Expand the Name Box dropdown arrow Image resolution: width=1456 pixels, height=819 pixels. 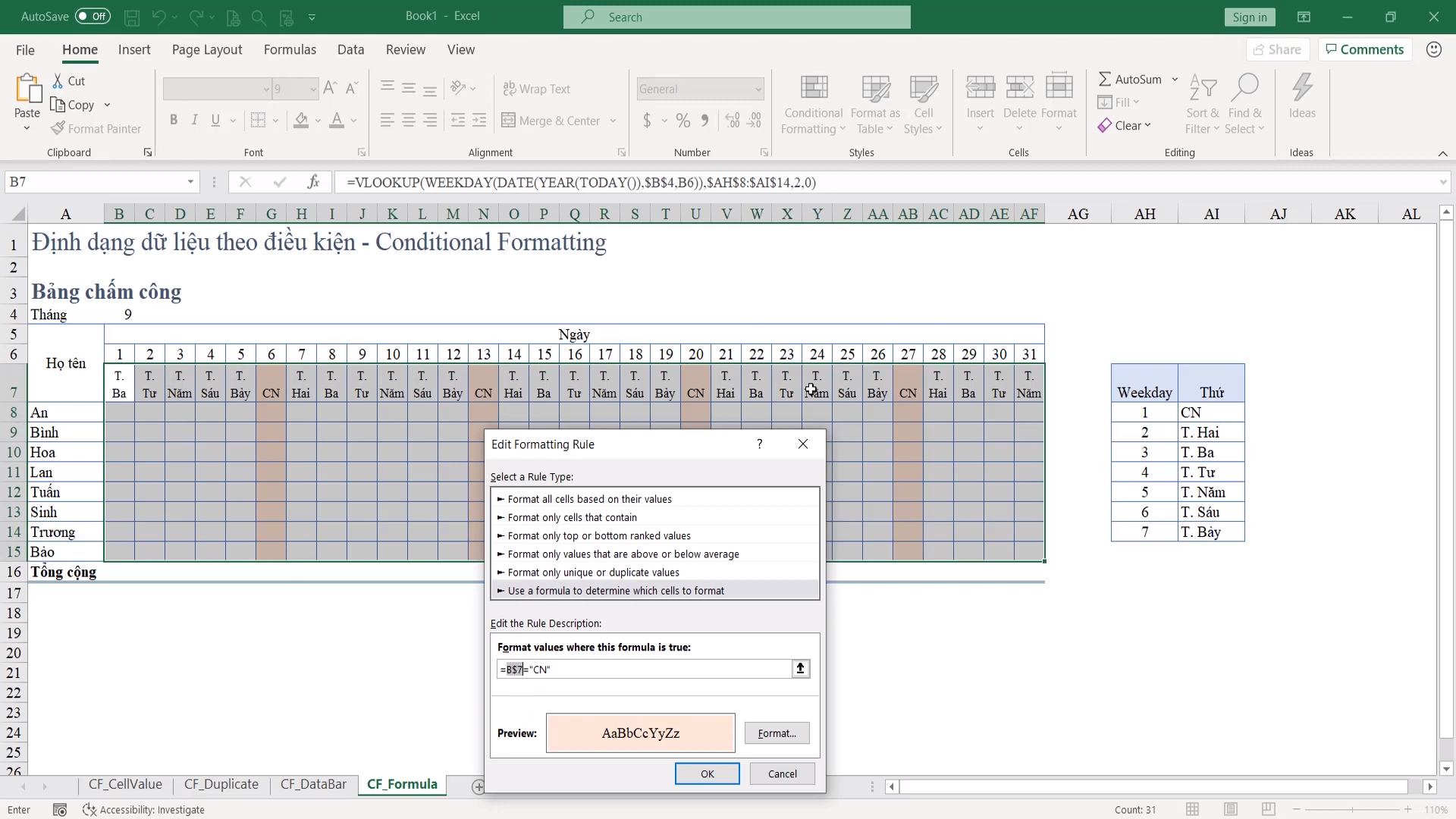pos(190,182)
